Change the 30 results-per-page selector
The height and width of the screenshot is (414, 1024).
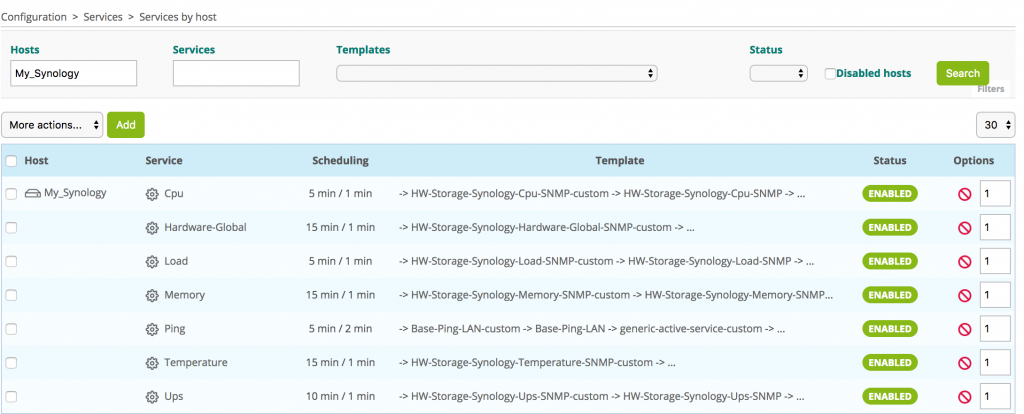(995, 125)
